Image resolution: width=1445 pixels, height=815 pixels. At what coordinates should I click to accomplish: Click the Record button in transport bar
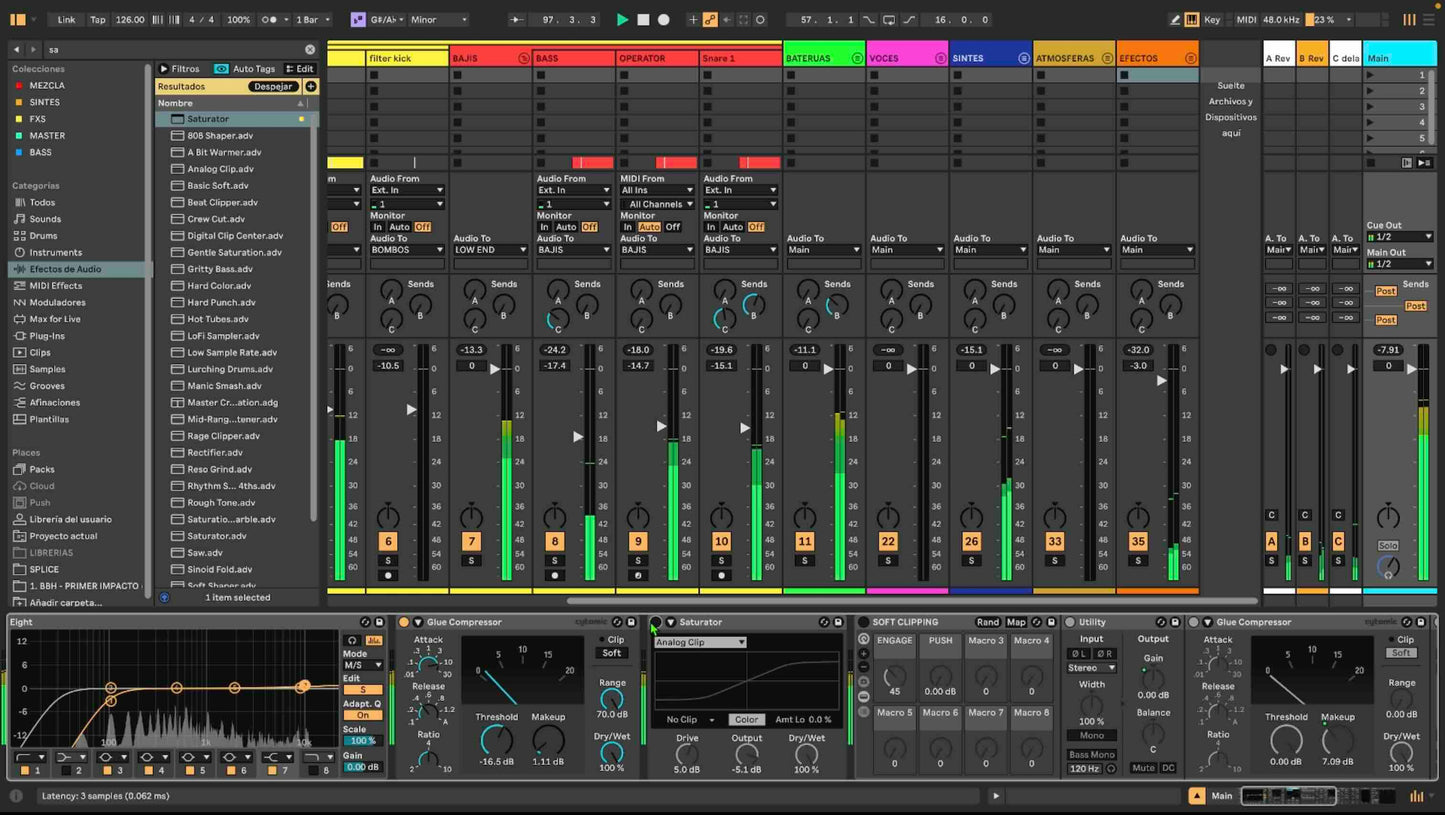(x=663, y=20)
